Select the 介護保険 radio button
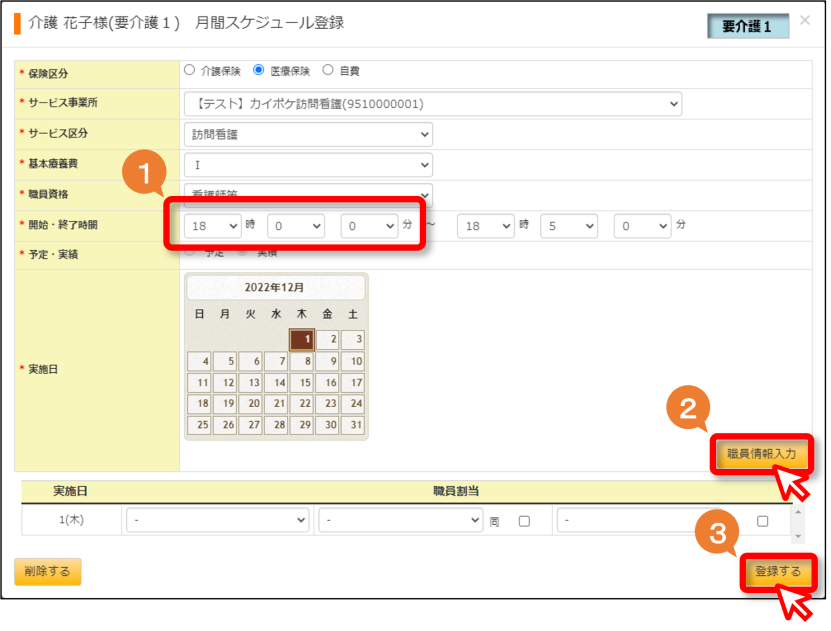This screenshot has width=831, height=631. click(190, 70)
